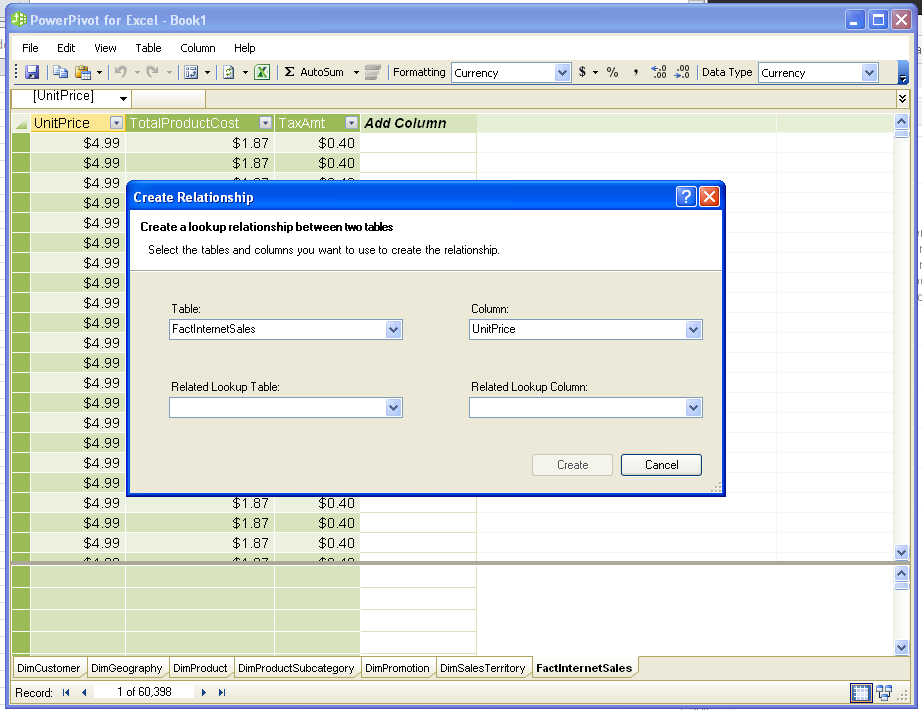Image resolution: width=922 pixels, height=710 pixels.
Task: Switch to the DimProduct sheet tab
Action: pyautogui.click(x=200, y=668)
